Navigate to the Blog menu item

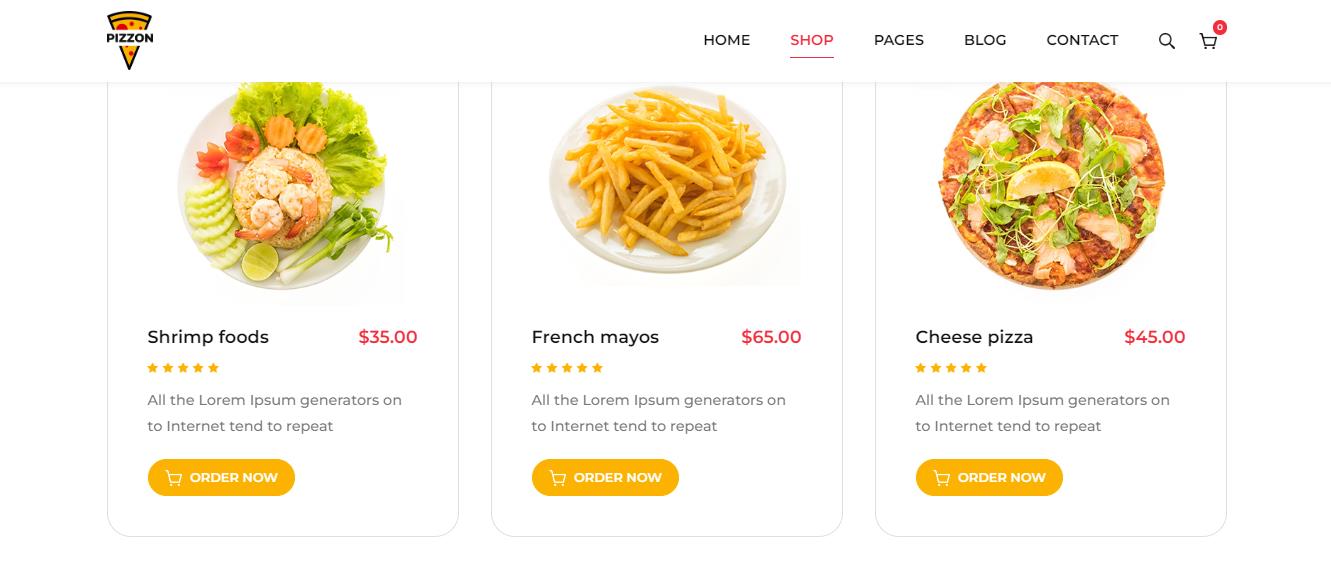coord(985,40)
